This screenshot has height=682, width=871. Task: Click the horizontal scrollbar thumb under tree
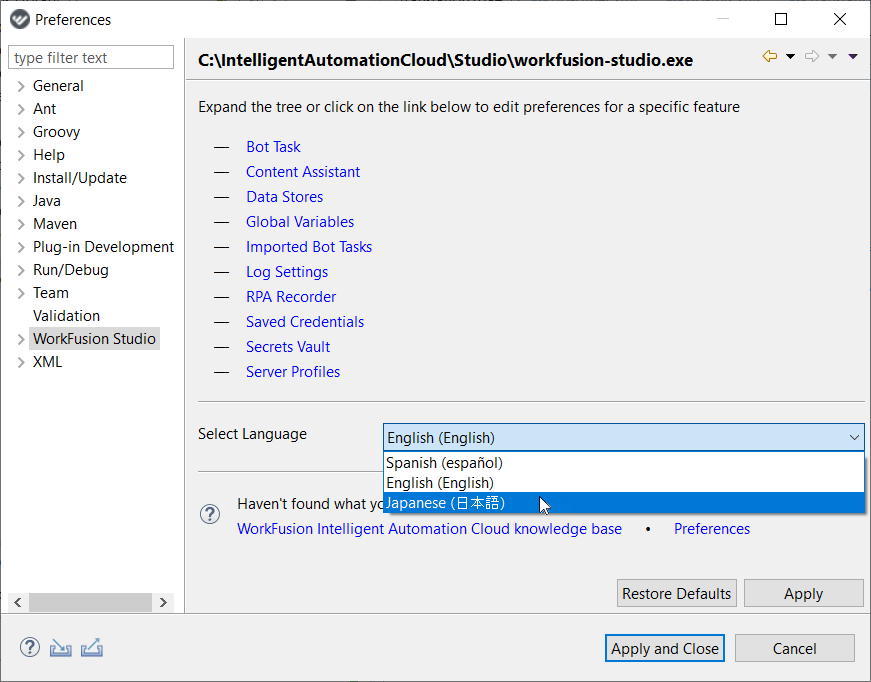[91, 603]
